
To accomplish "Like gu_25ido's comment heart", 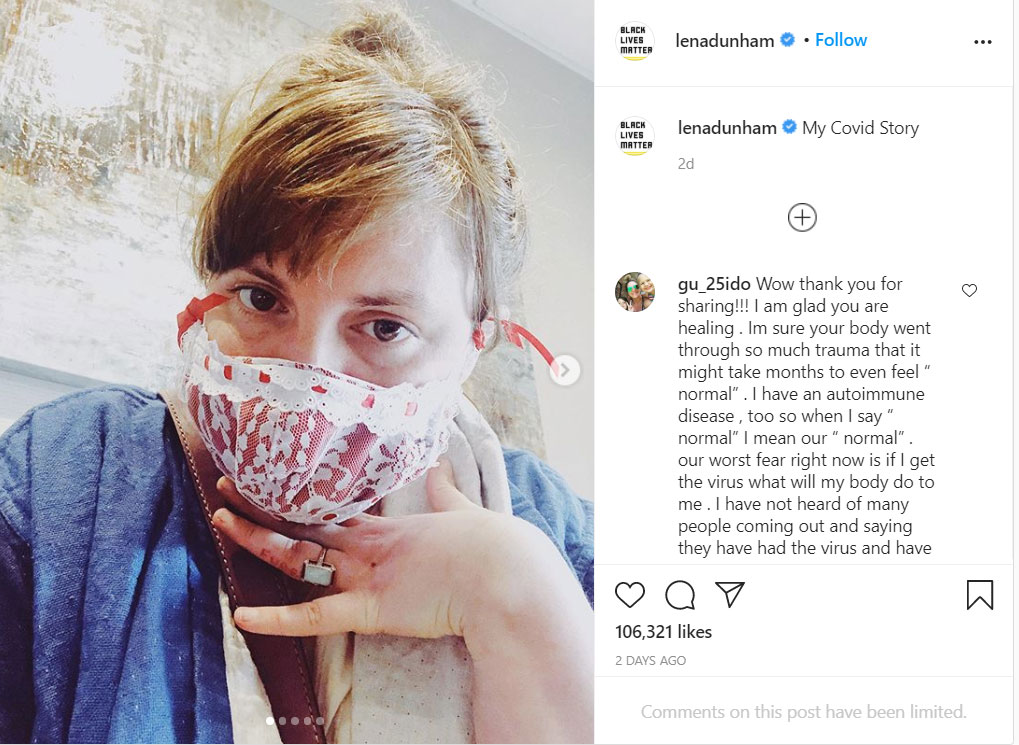I will (x=968, y=290).
